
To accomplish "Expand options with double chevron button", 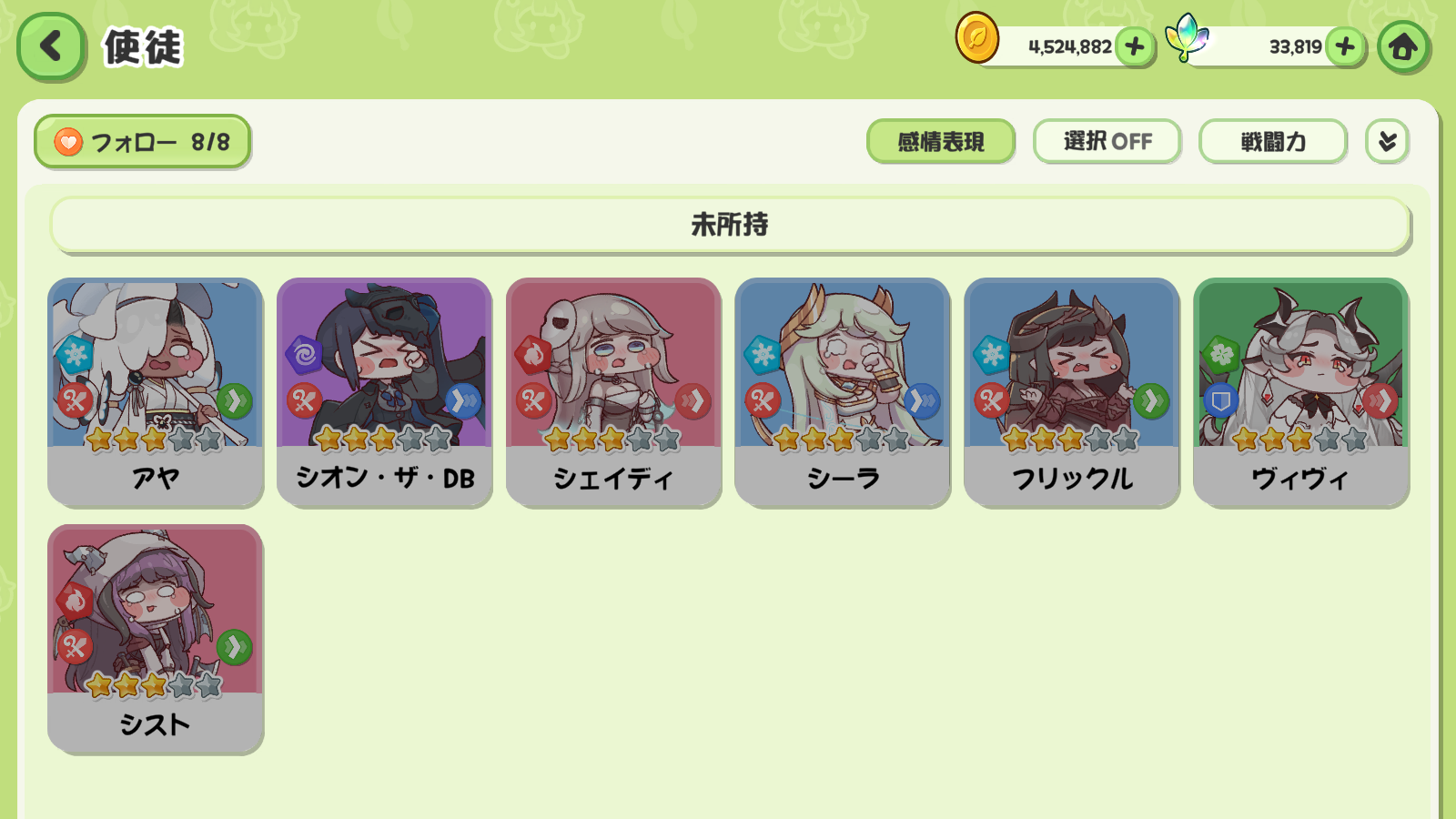I will coord(1388,141).
